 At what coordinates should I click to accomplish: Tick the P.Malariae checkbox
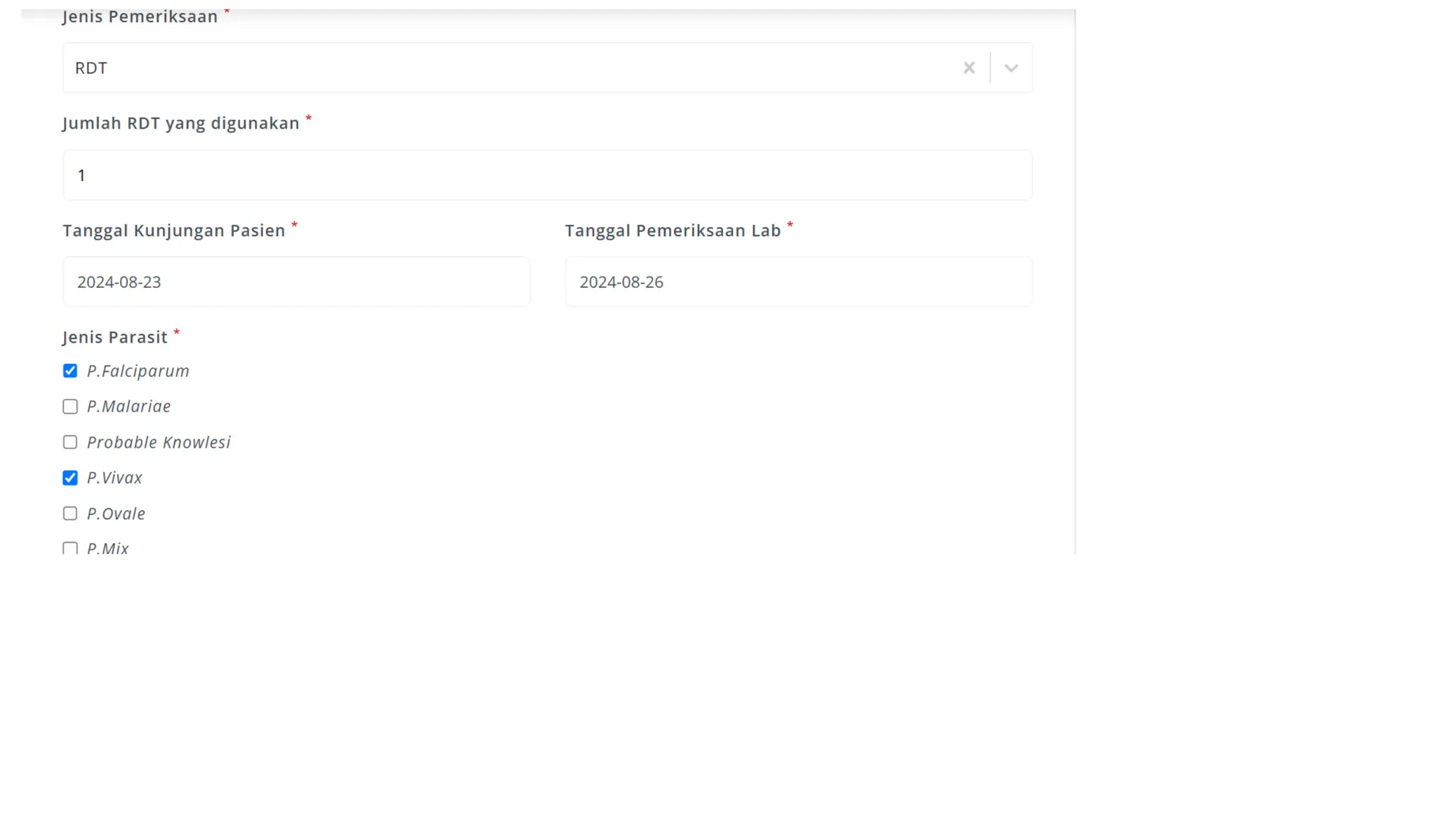(70, 407)
